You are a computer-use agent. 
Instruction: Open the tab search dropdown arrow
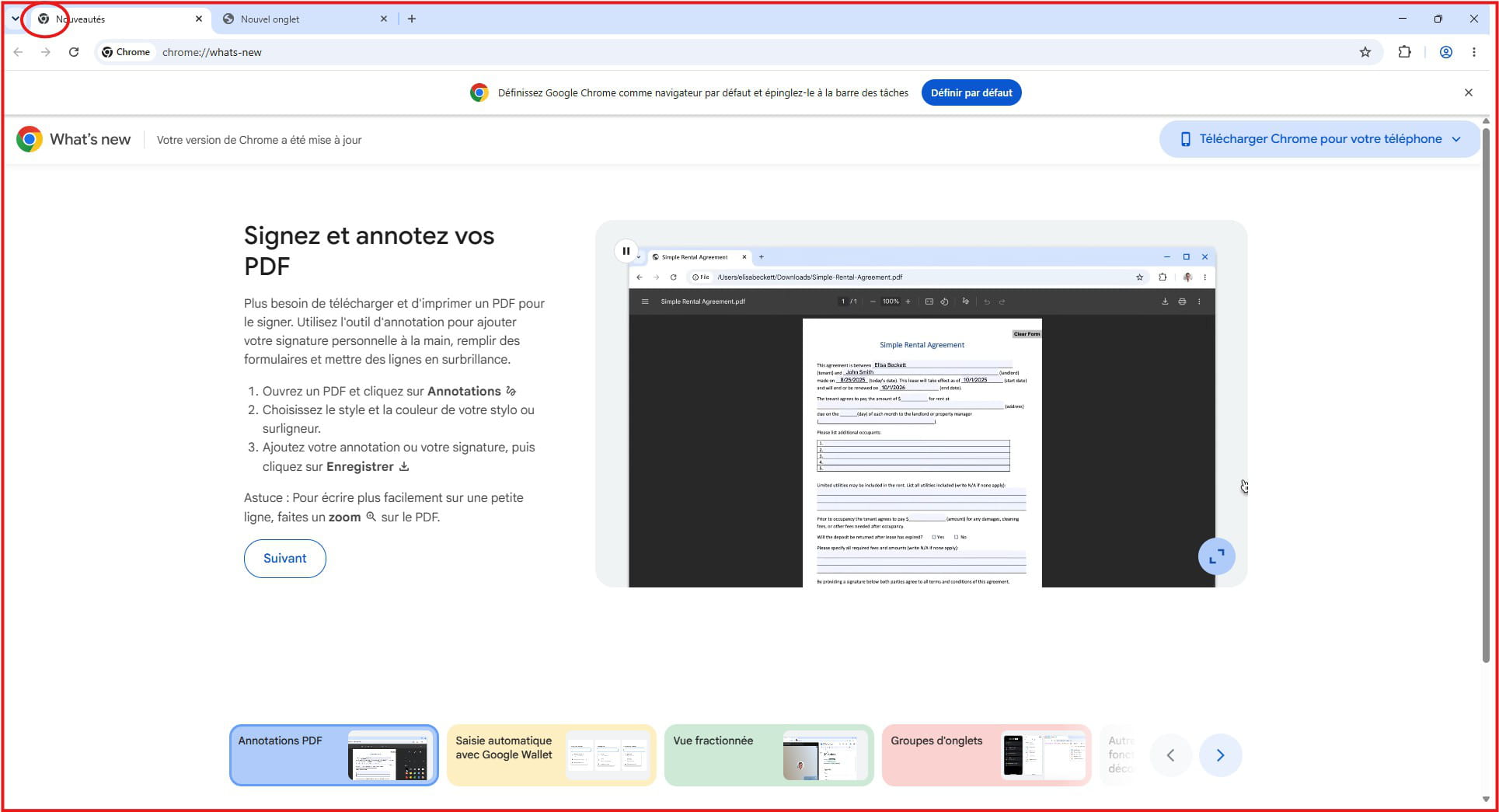(15, 19)
